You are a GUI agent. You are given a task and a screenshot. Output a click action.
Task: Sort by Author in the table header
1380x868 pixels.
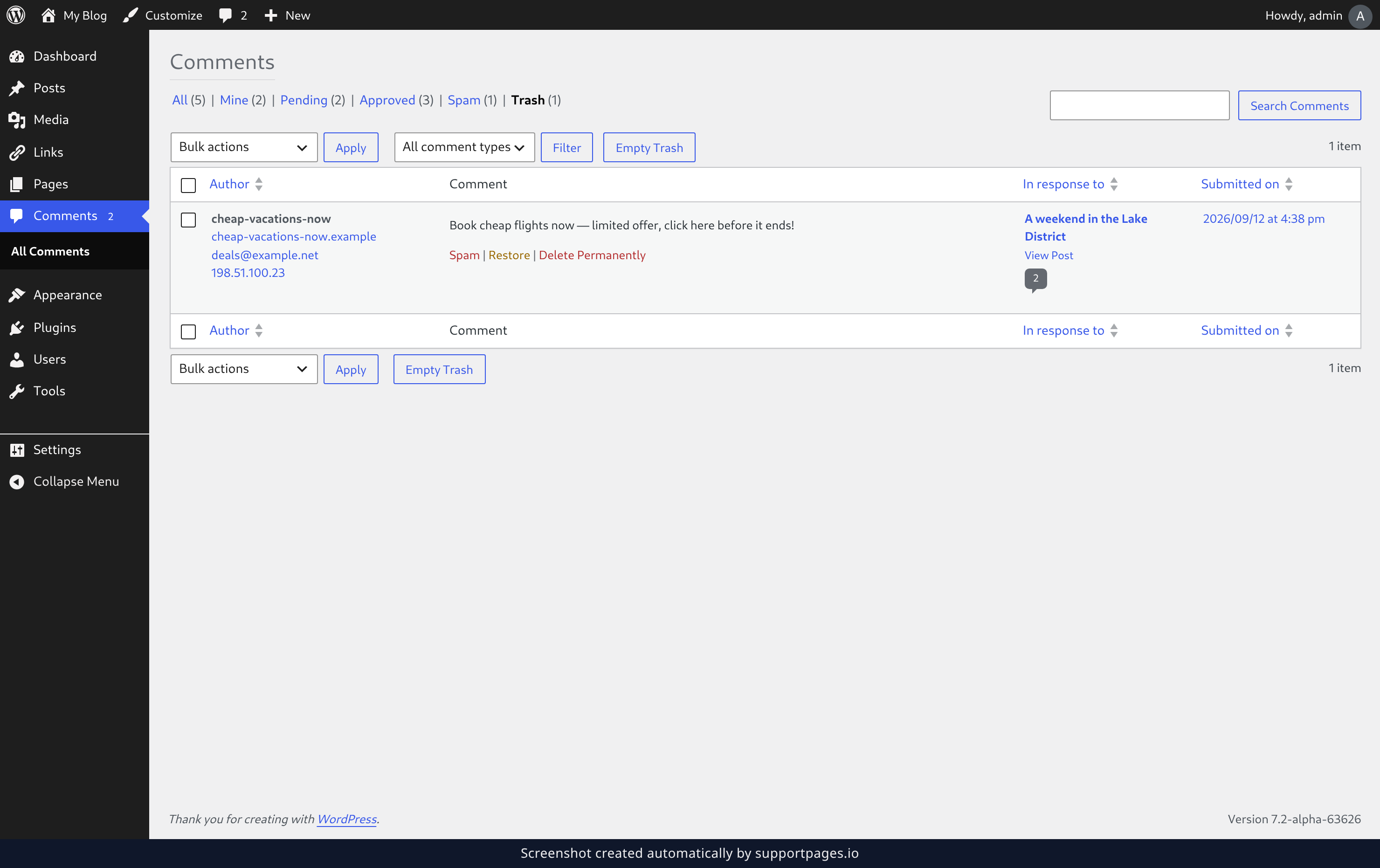coord(236,184)
